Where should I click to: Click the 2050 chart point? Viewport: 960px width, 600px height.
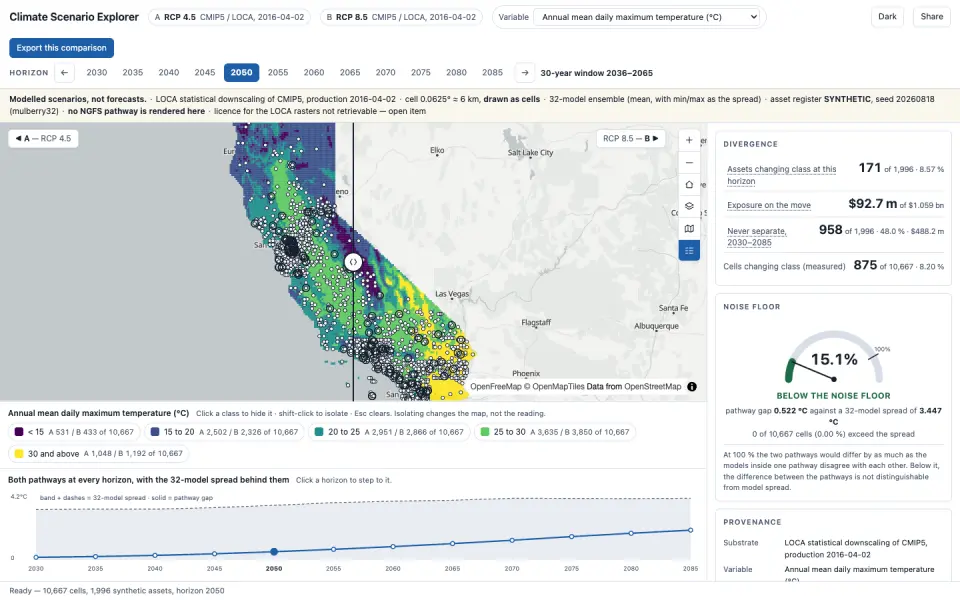point(274,552)
